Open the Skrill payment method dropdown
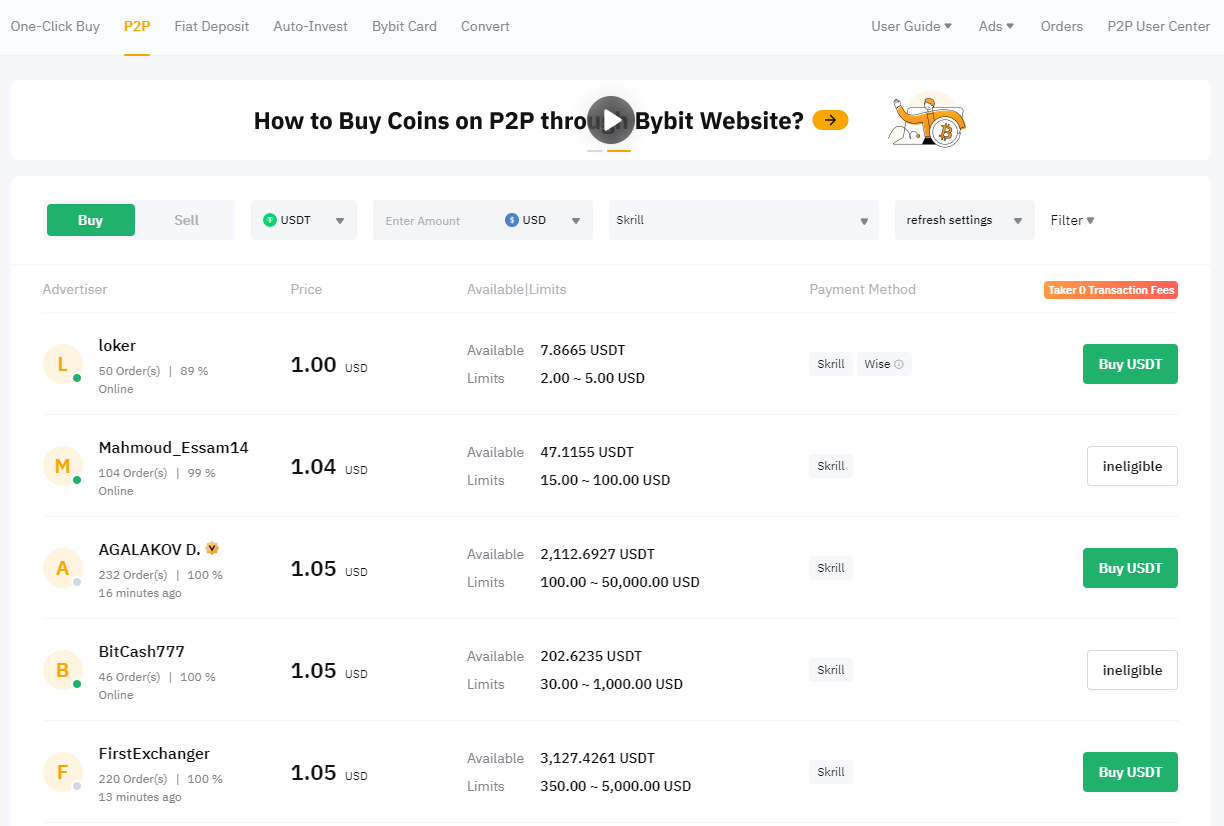The image size is (1224, 826). pyautogui.click(x=743, y=220)
